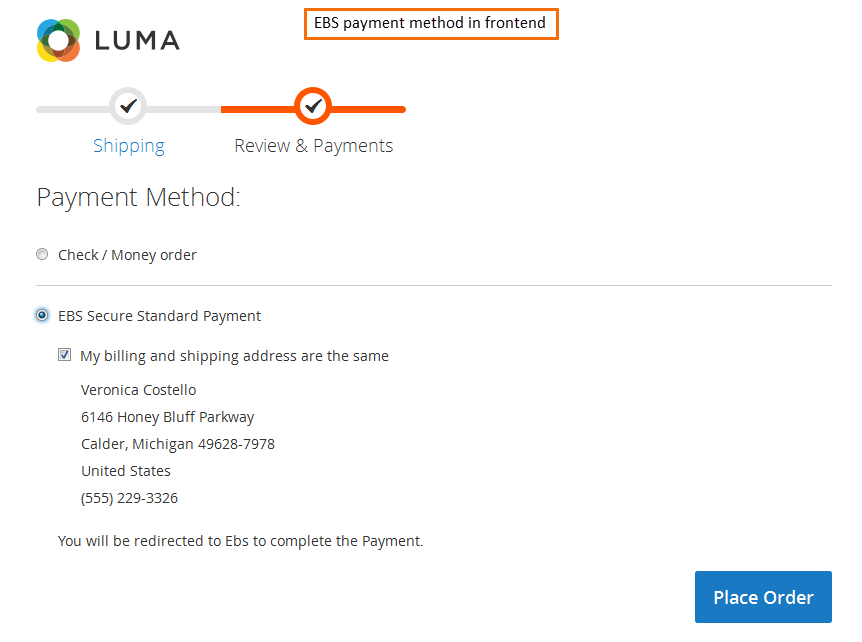Click the 6146 Honey Bluff Parkway address line
862x642 pixels.
pyautogui.click(x=167, y=417)
